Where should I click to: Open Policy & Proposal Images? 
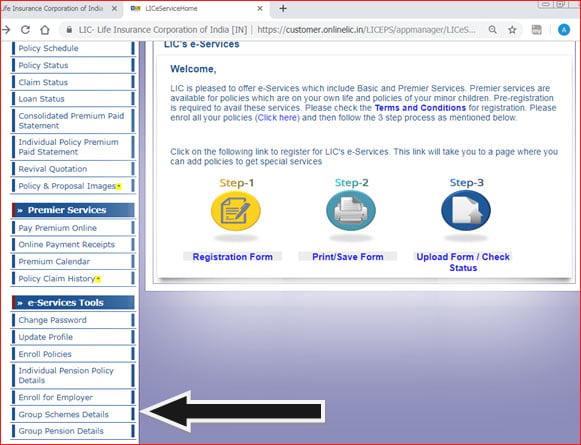pos(73,186)
